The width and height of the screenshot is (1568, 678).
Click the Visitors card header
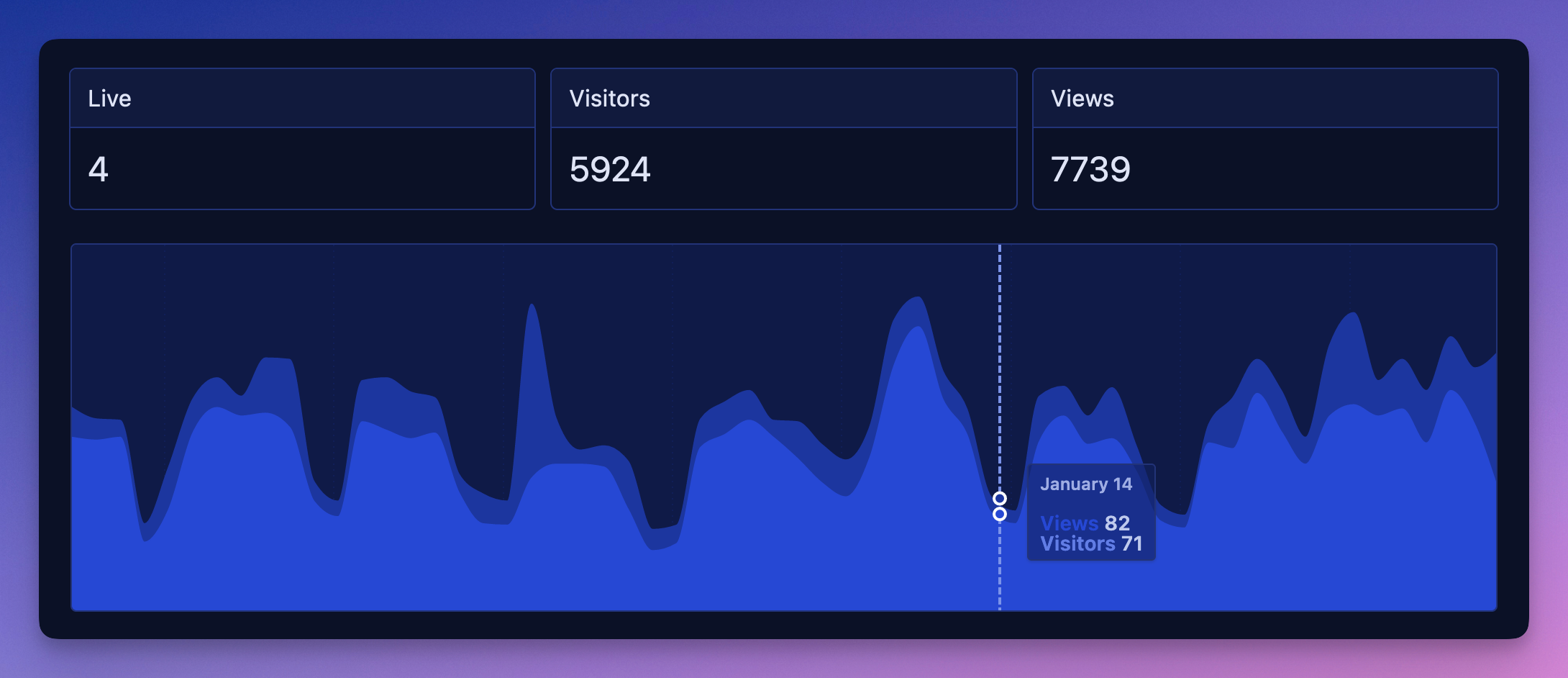(x=783, y=99)
